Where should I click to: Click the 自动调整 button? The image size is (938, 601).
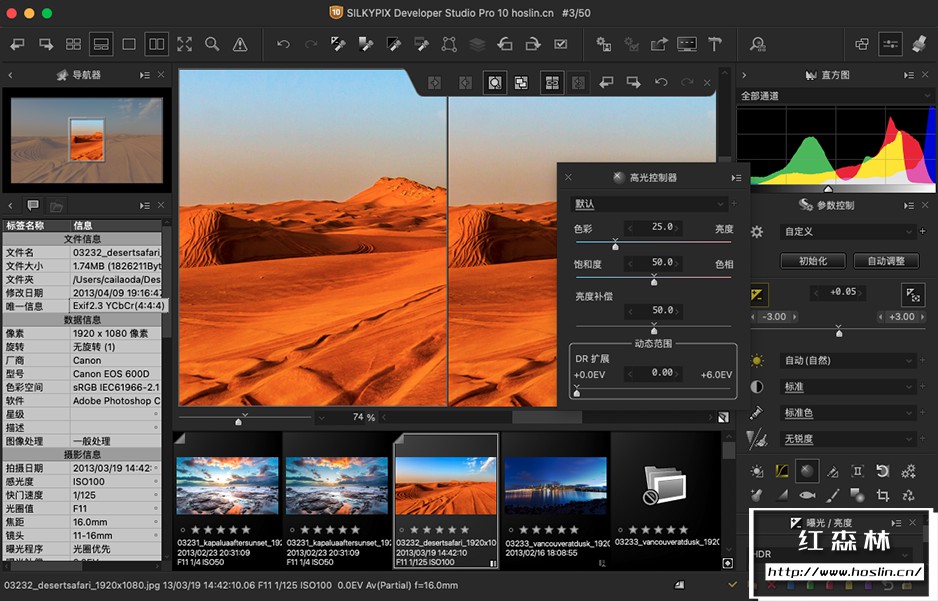[x=886, y=261]
